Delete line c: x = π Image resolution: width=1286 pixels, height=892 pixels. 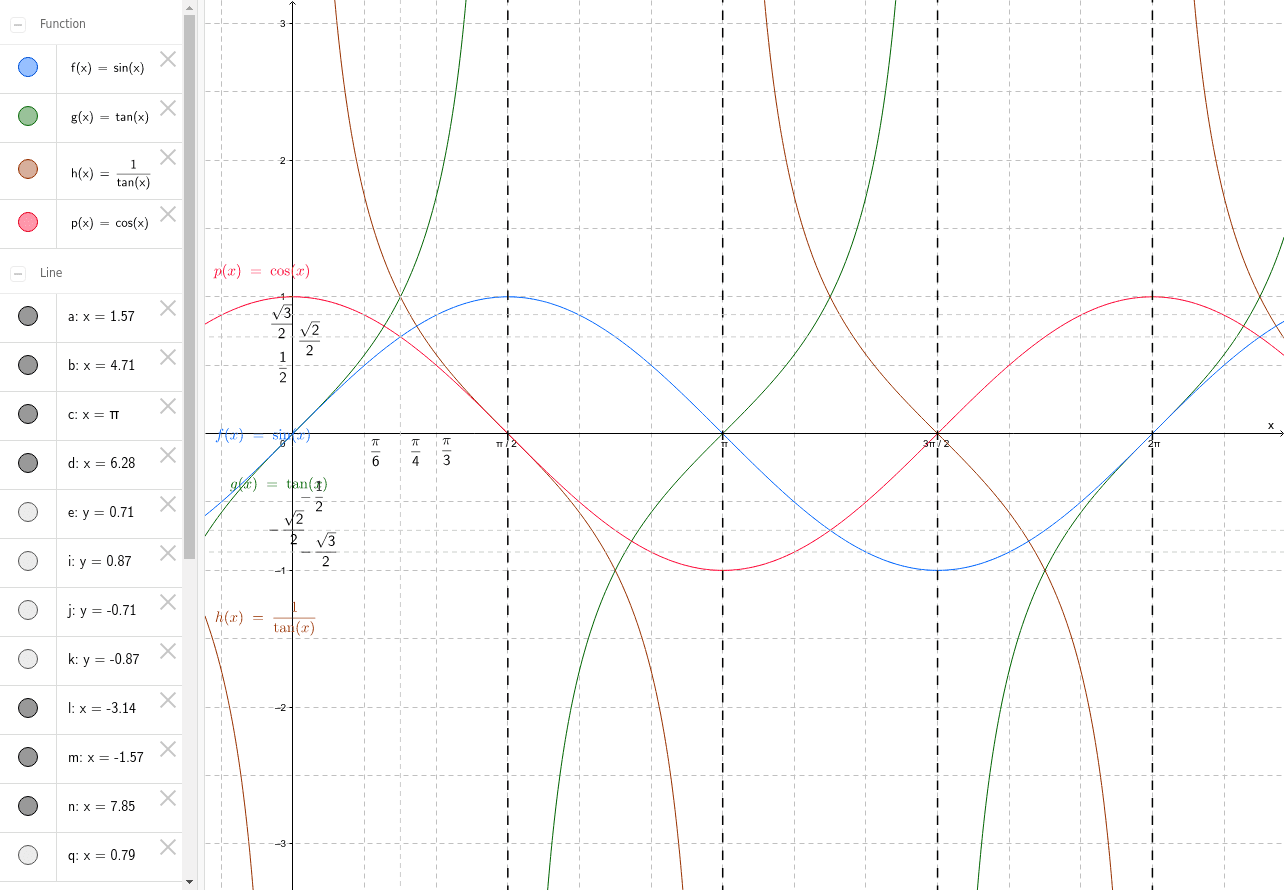point(168,406)
